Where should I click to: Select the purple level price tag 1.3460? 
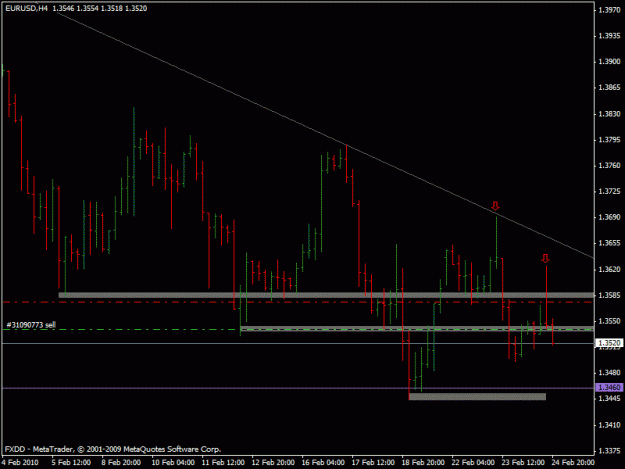609,387
